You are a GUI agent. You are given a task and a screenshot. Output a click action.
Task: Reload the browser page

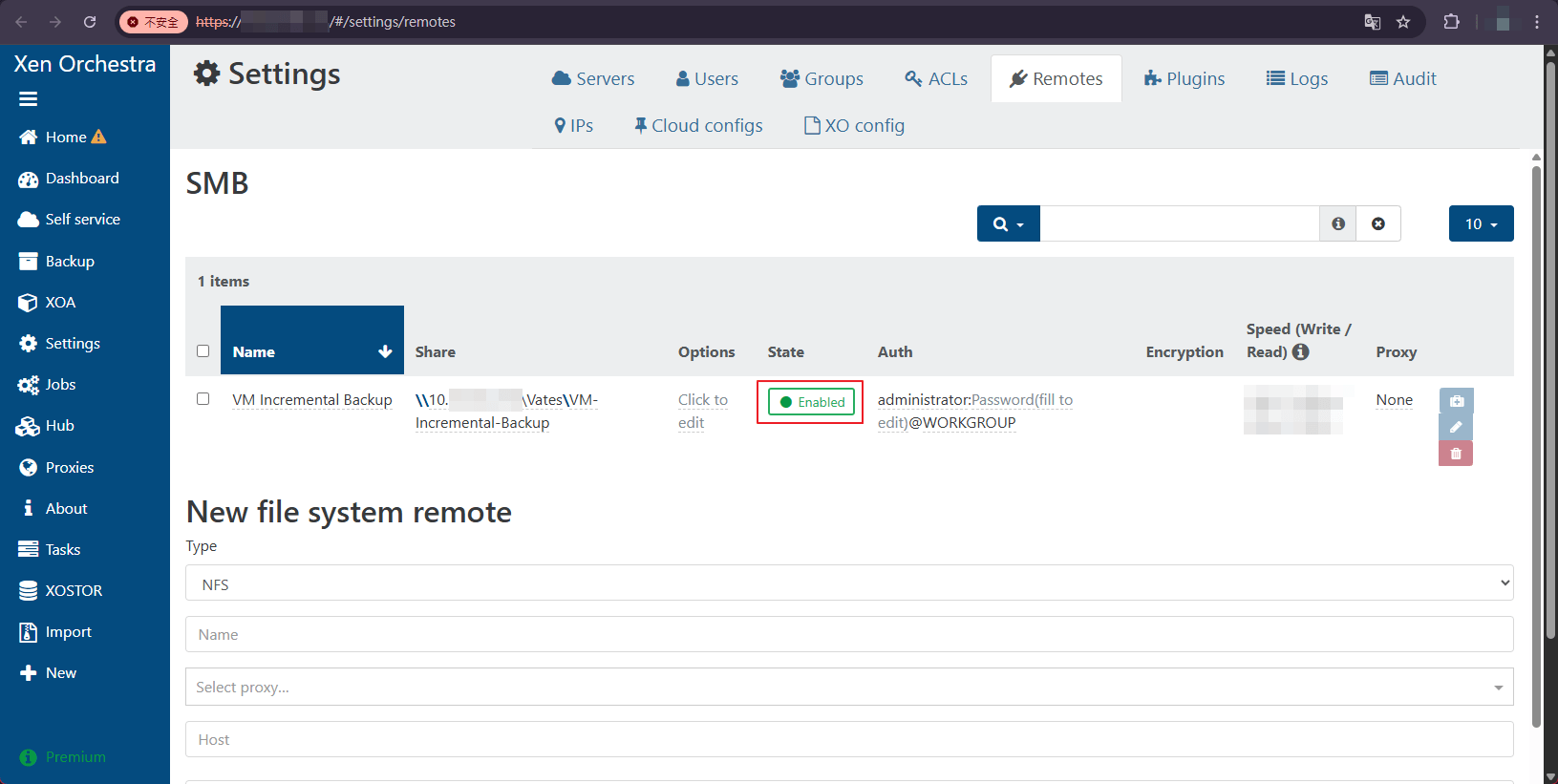[90, 22]
